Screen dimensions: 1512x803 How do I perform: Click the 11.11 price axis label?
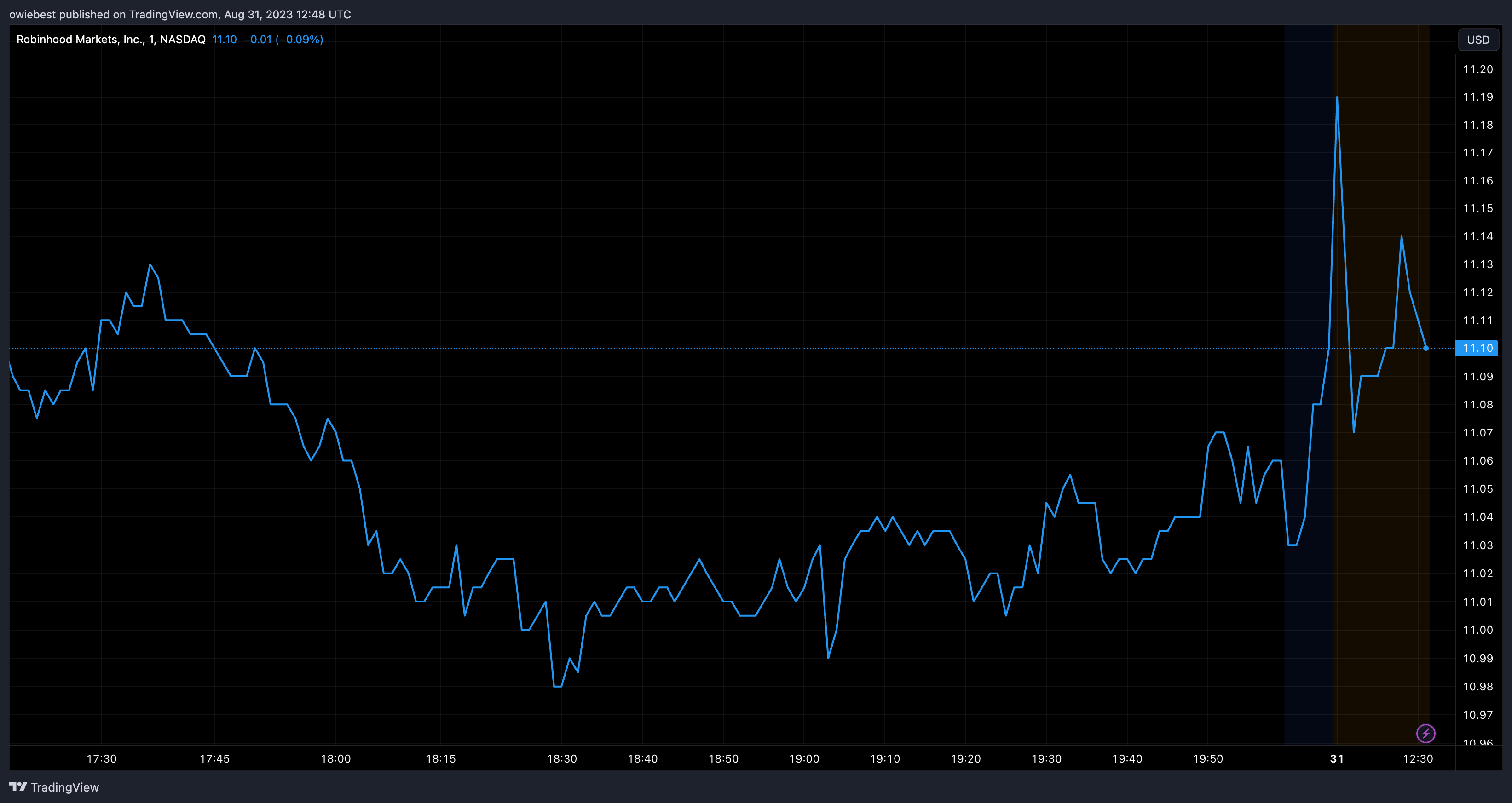[x=1478, y=320]
